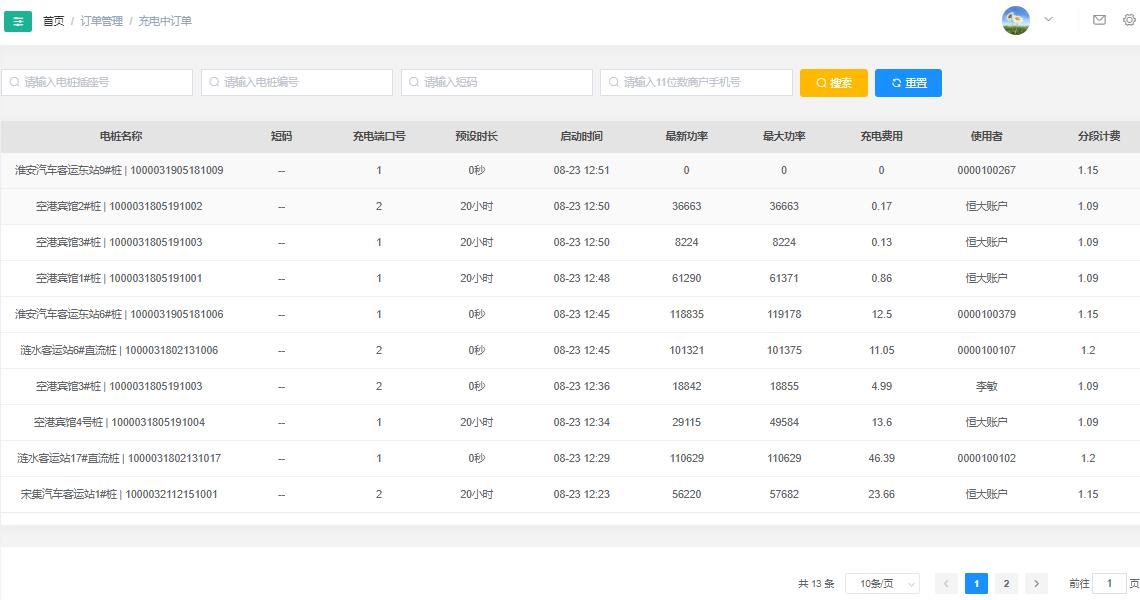
Task: Click the orange 搜索 search button
Action: (x=834, y=83)
